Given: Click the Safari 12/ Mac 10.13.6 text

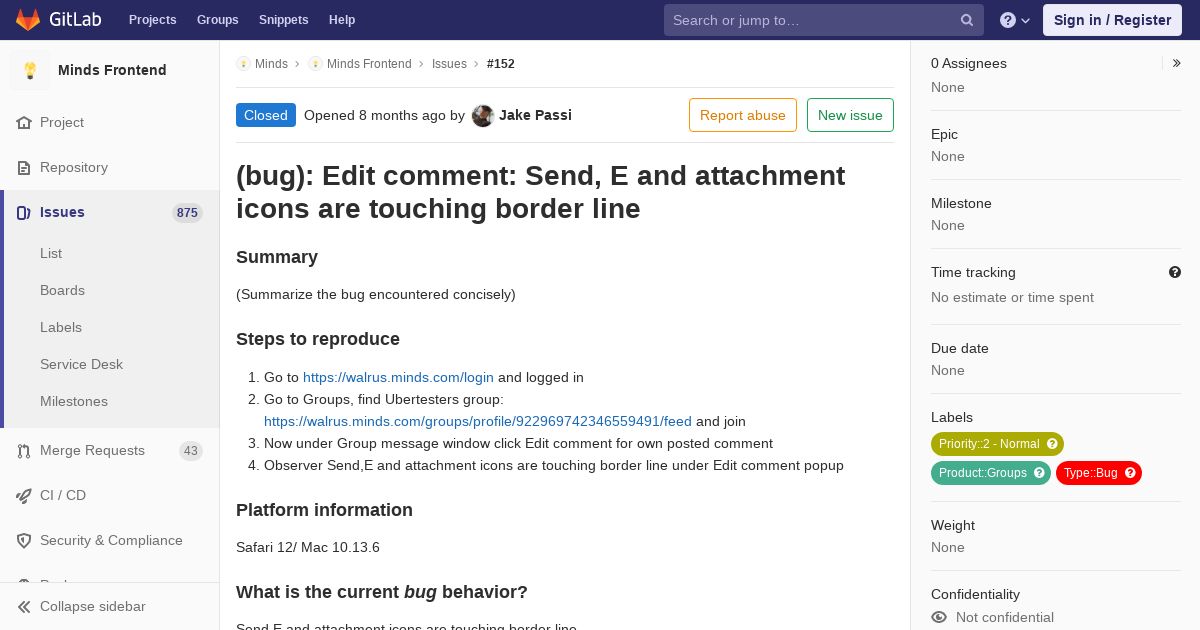Looking at the screenshot, I should point(308,547).
